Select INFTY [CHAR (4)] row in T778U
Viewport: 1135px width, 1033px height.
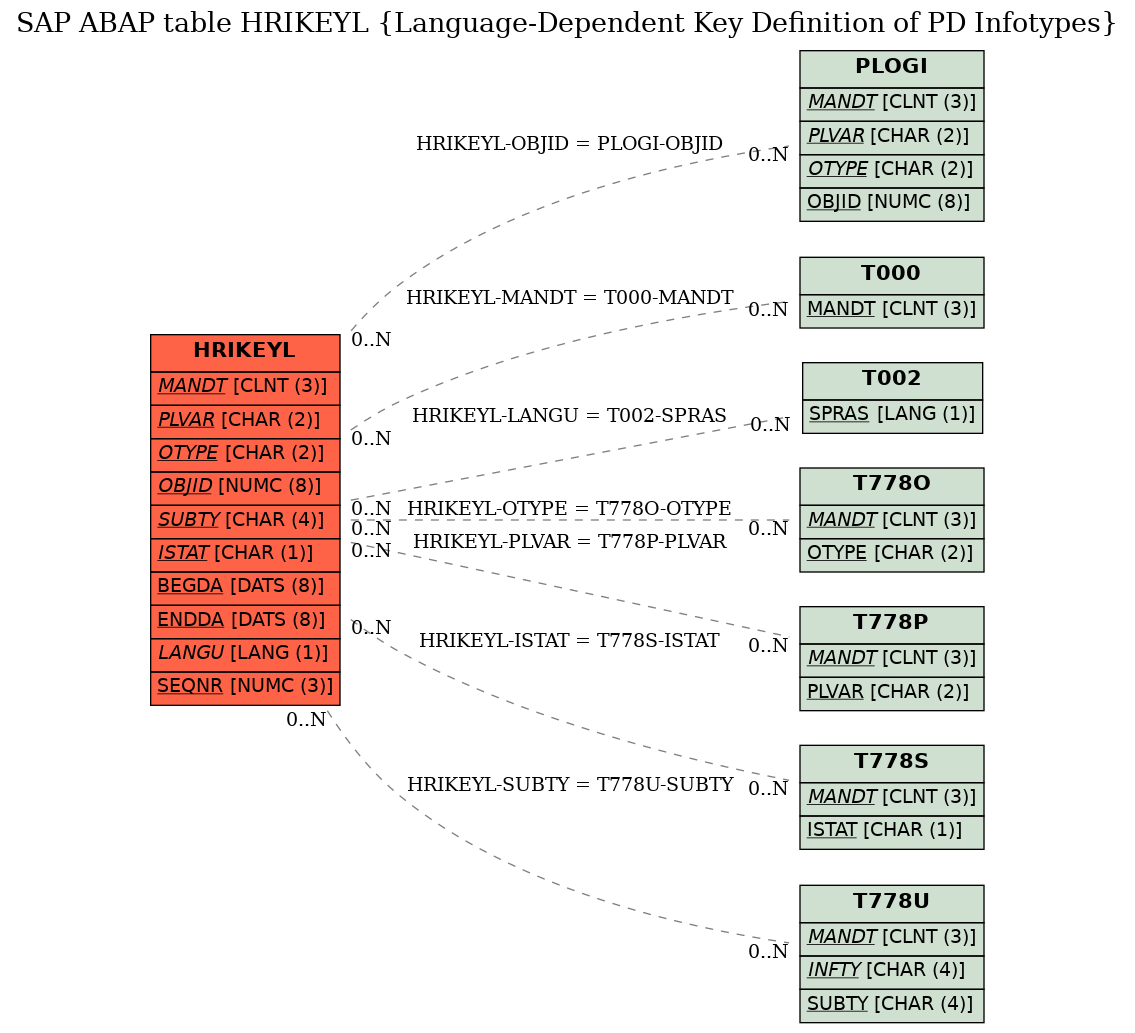click(x=891, y=972)
